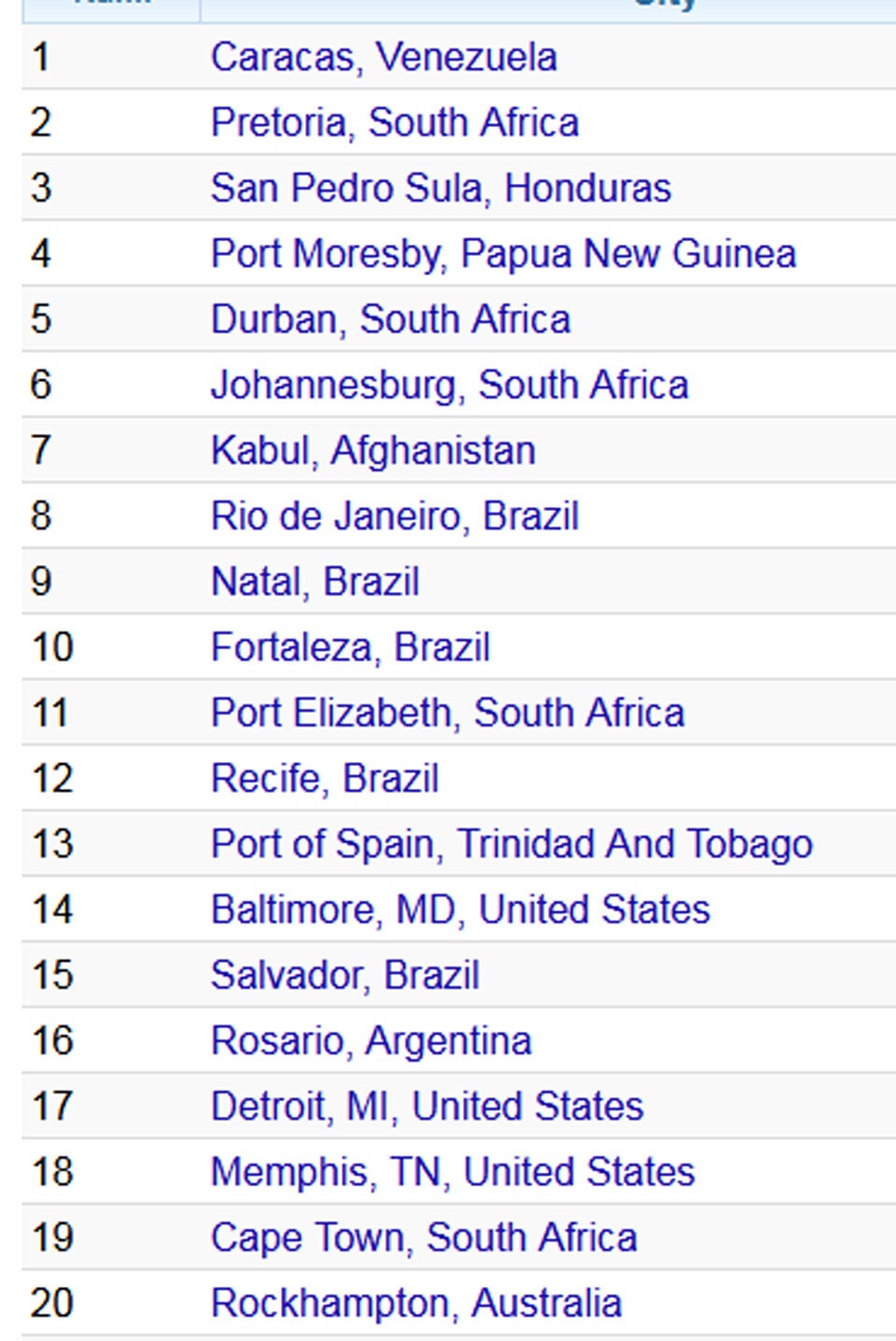Click the Durban, South Africa link
Viewport: 896px width, 1341px height.
click(x=390, y=319)
